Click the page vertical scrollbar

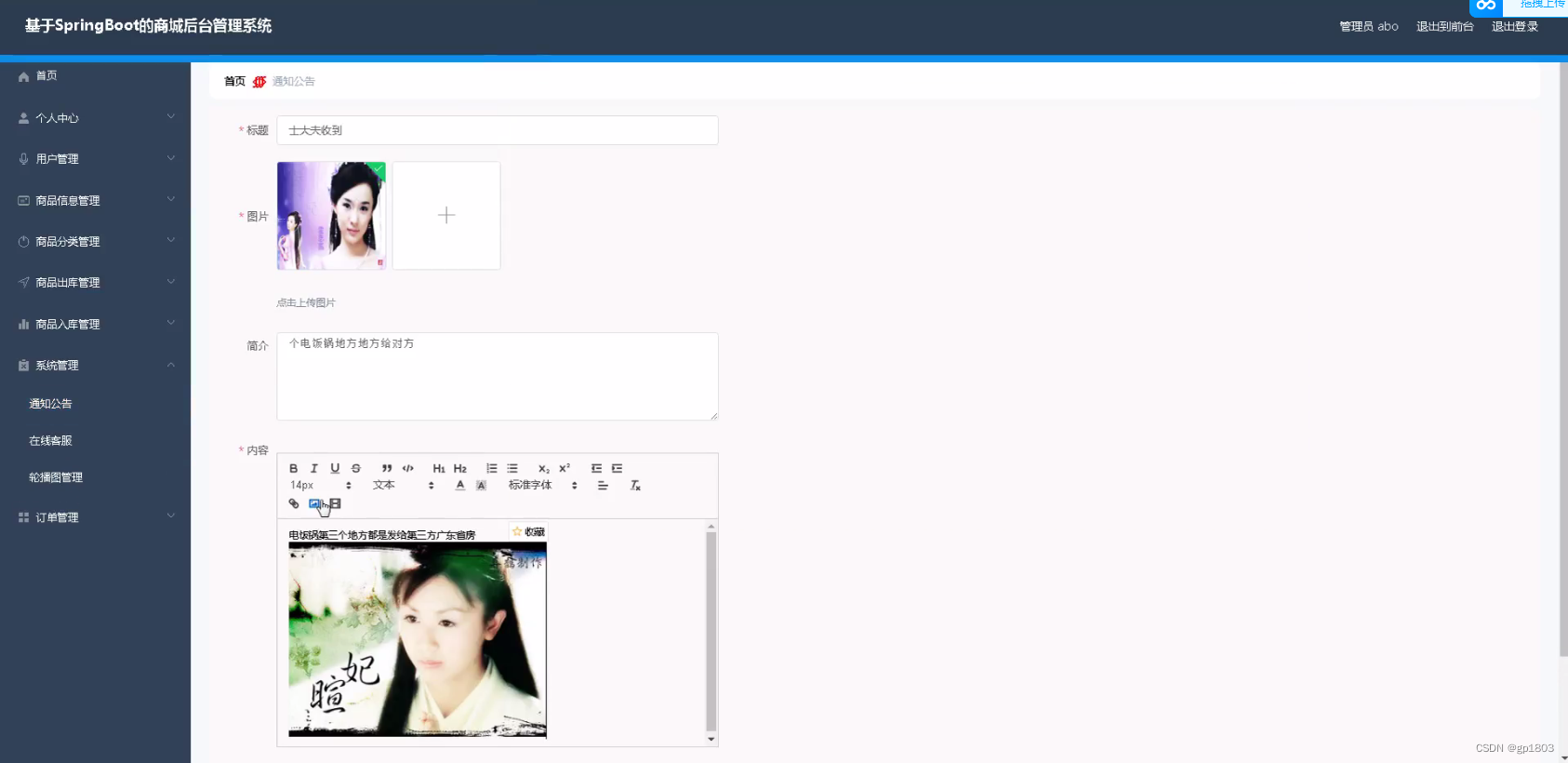[x=1563, y=358]
